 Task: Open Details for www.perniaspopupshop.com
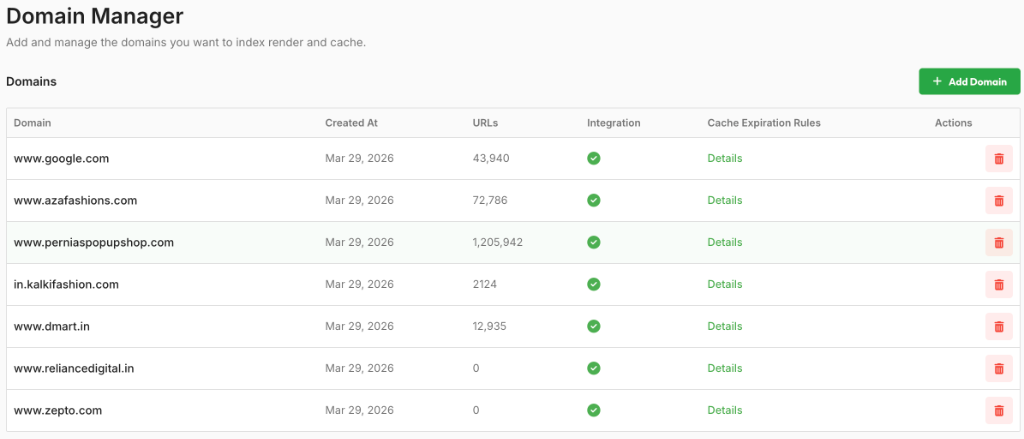[x=725, y=242]
